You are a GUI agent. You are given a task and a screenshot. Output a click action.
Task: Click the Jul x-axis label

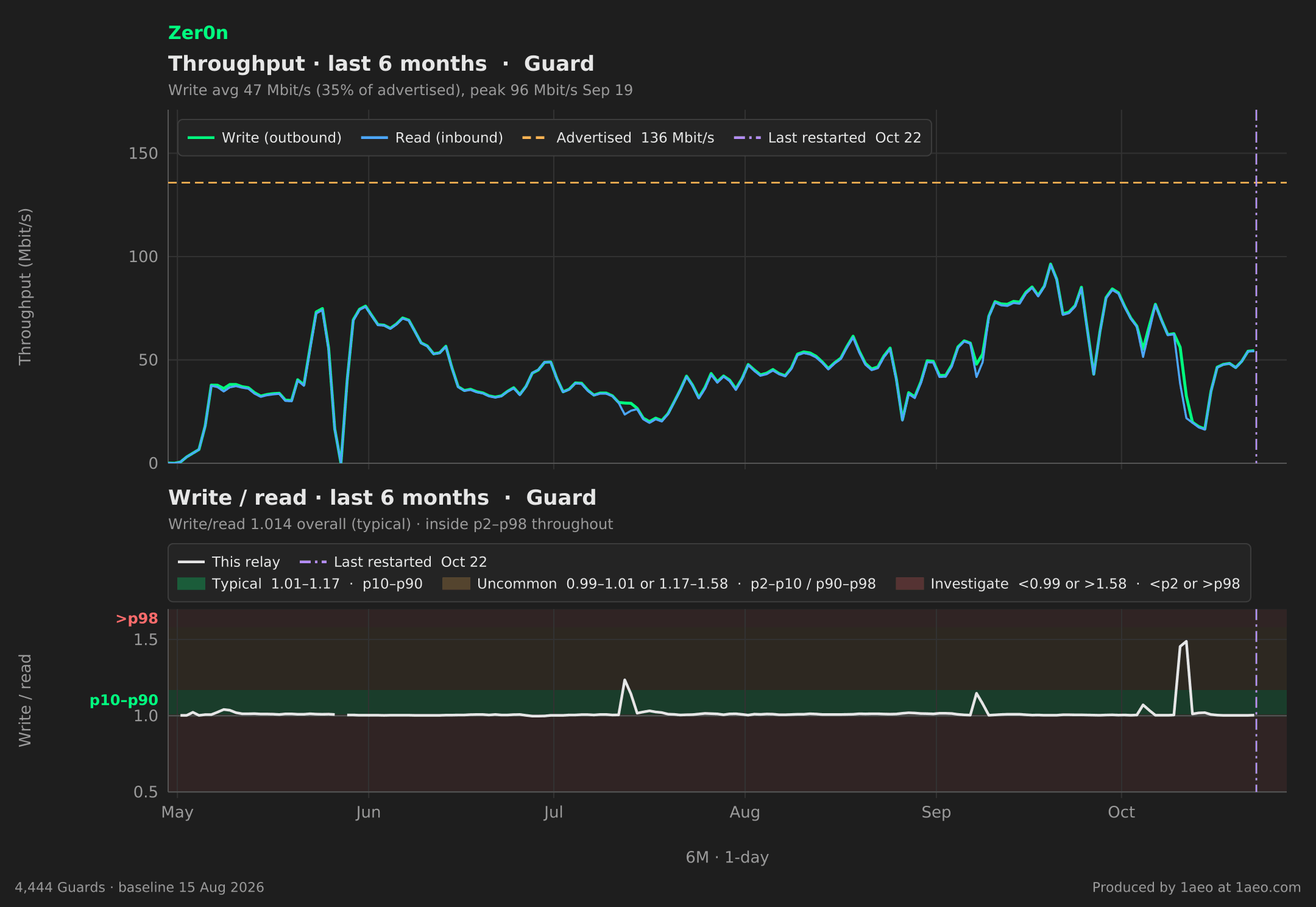pyautogui.click(x=553, y=813)
